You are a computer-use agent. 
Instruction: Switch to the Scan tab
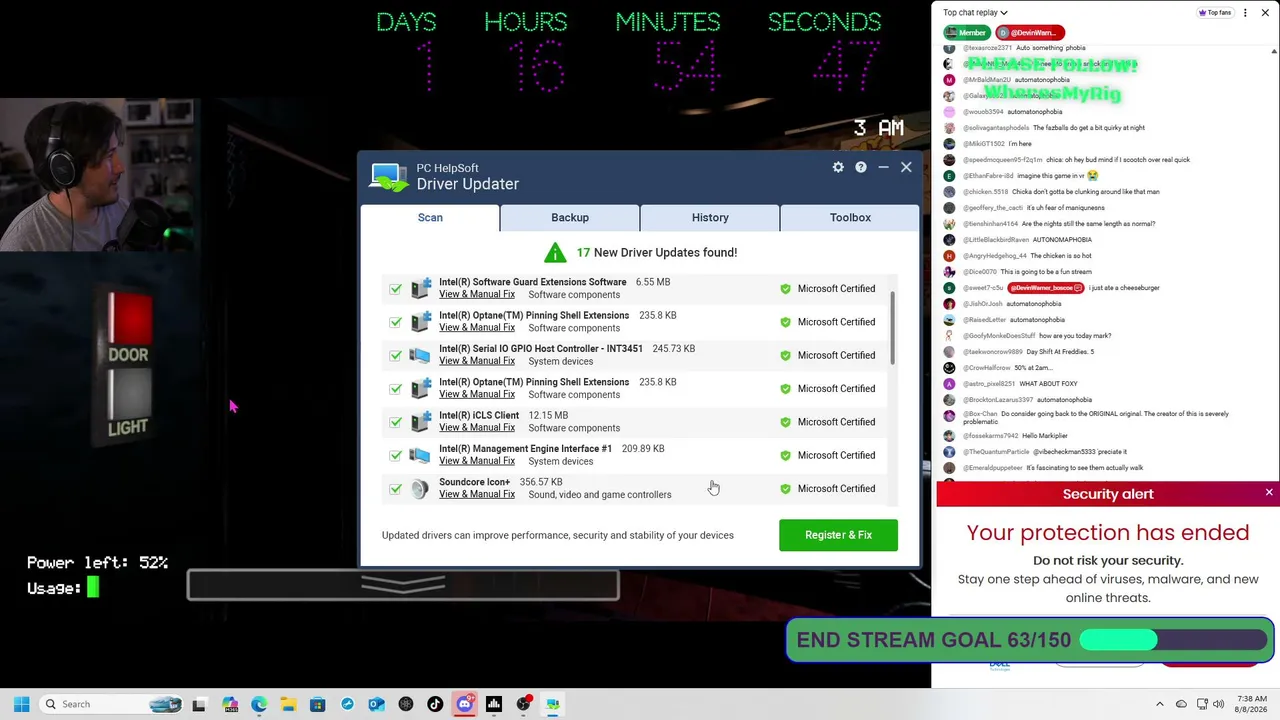click(430, 217)
